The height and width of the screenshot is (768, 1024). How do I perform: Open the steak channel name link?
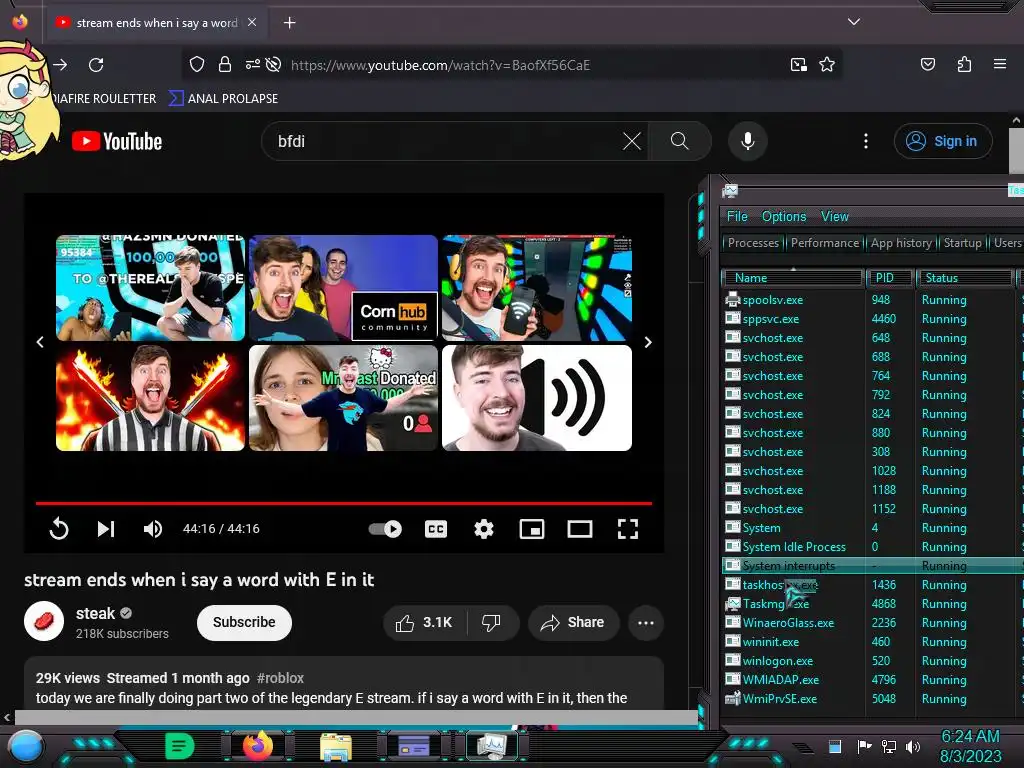click(x=95, y=613)
